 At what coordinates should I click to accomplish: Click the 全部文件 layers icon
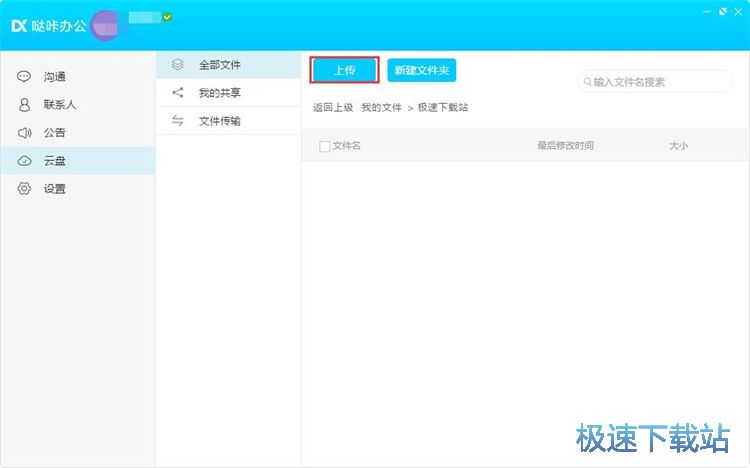click(x=178, y=65)
